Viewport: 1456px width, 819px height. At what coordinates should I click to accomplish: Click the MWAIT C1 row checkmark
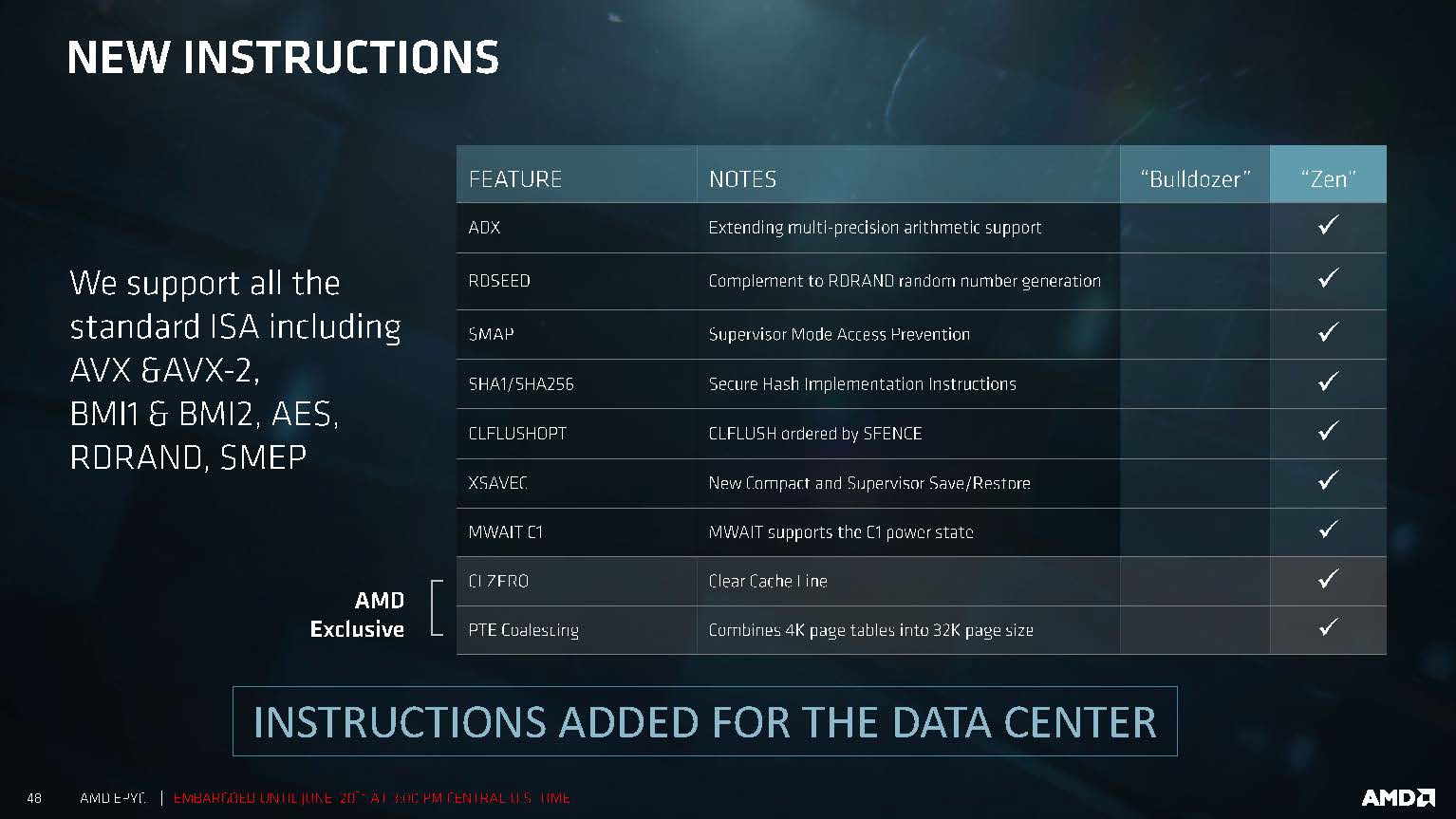coord(1329,530)
